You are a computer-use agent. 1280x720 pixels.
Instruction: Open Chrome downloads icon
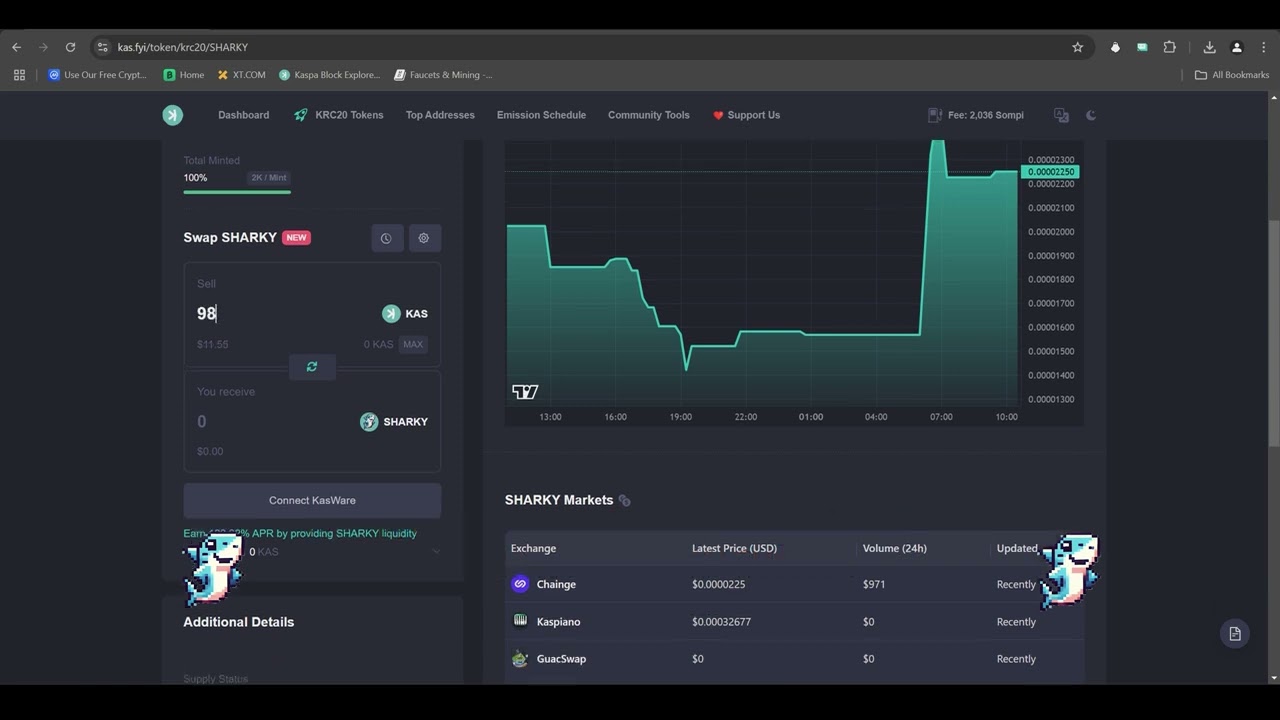pyautogui.click(x=1209, y=47)
